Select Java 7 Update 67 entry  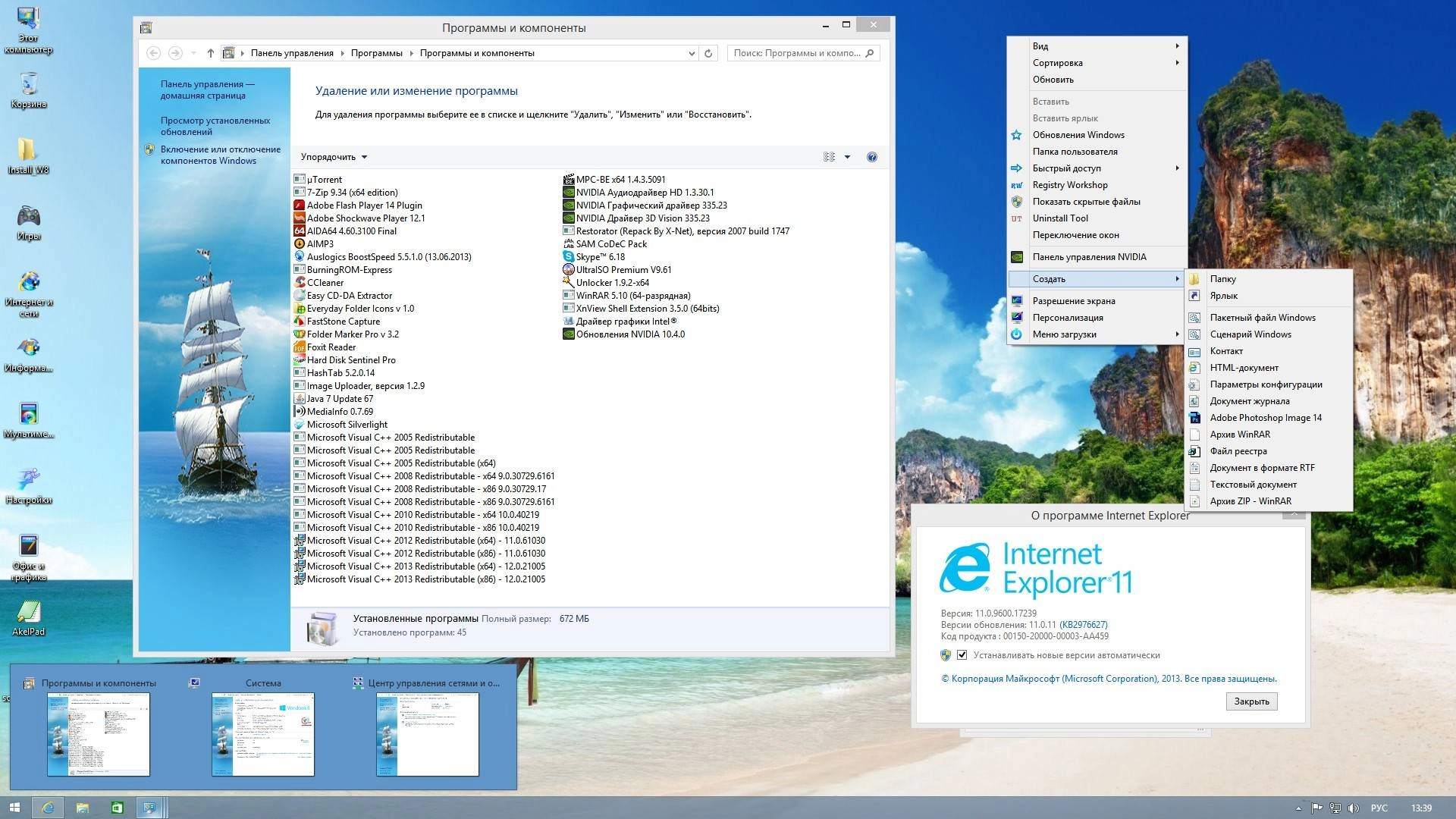click(x=334, y=399)
